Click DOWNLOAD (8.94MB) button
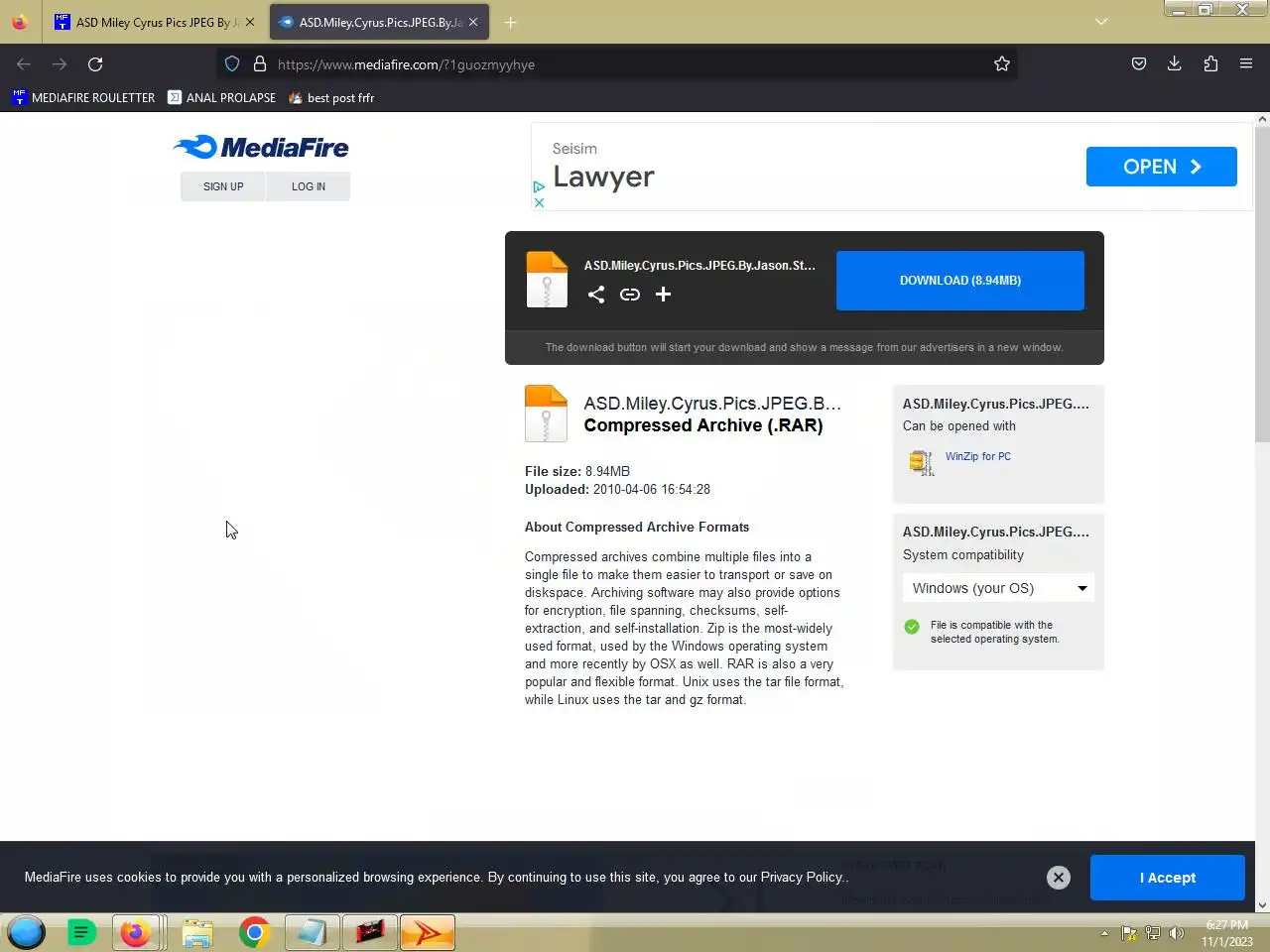1270x952 pixels. (960, 281)
